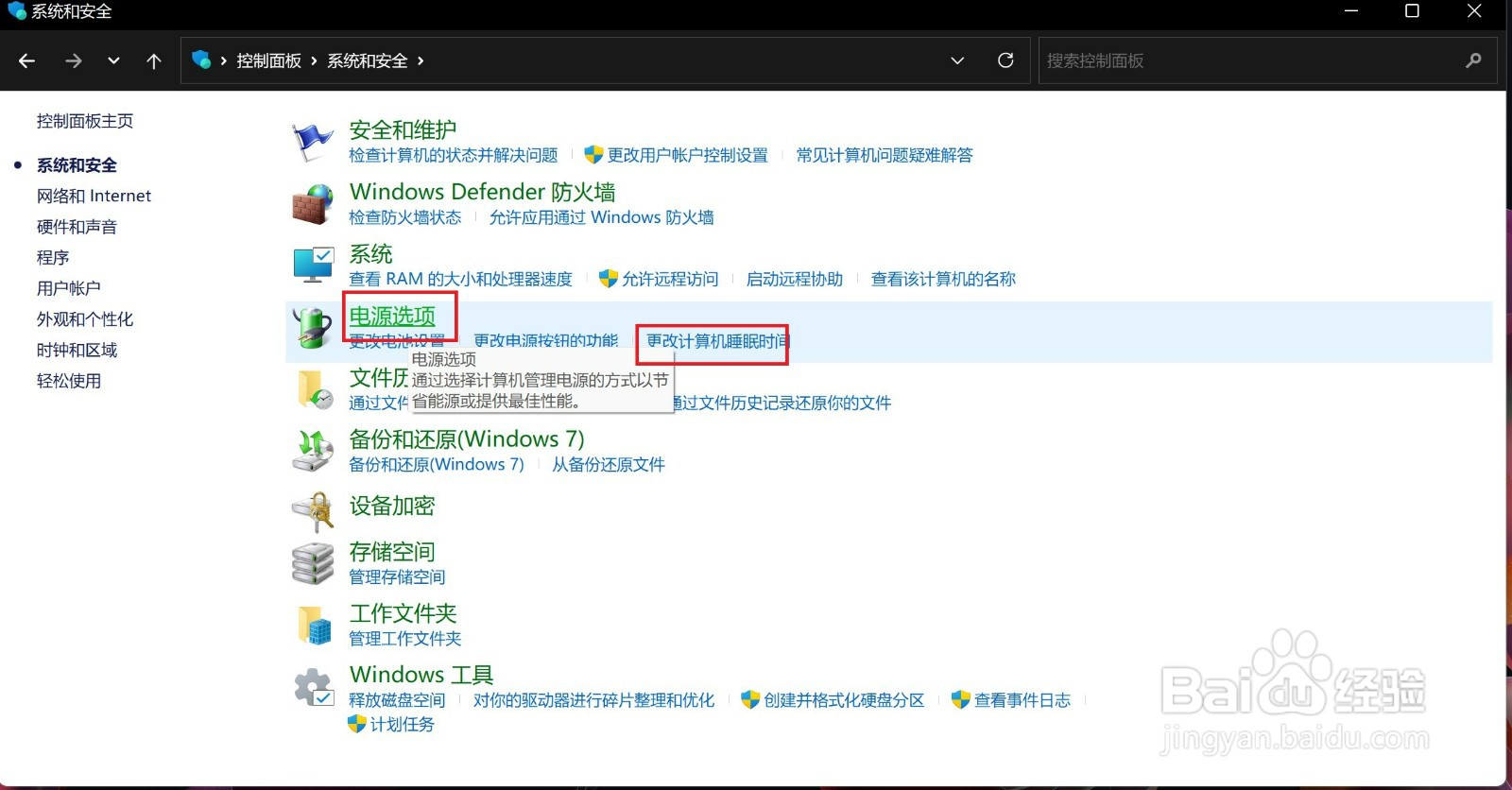Viewport: 1512px width, 790px height.
Task: Click the Windows Tools gear icon
Action: (314, 687)
